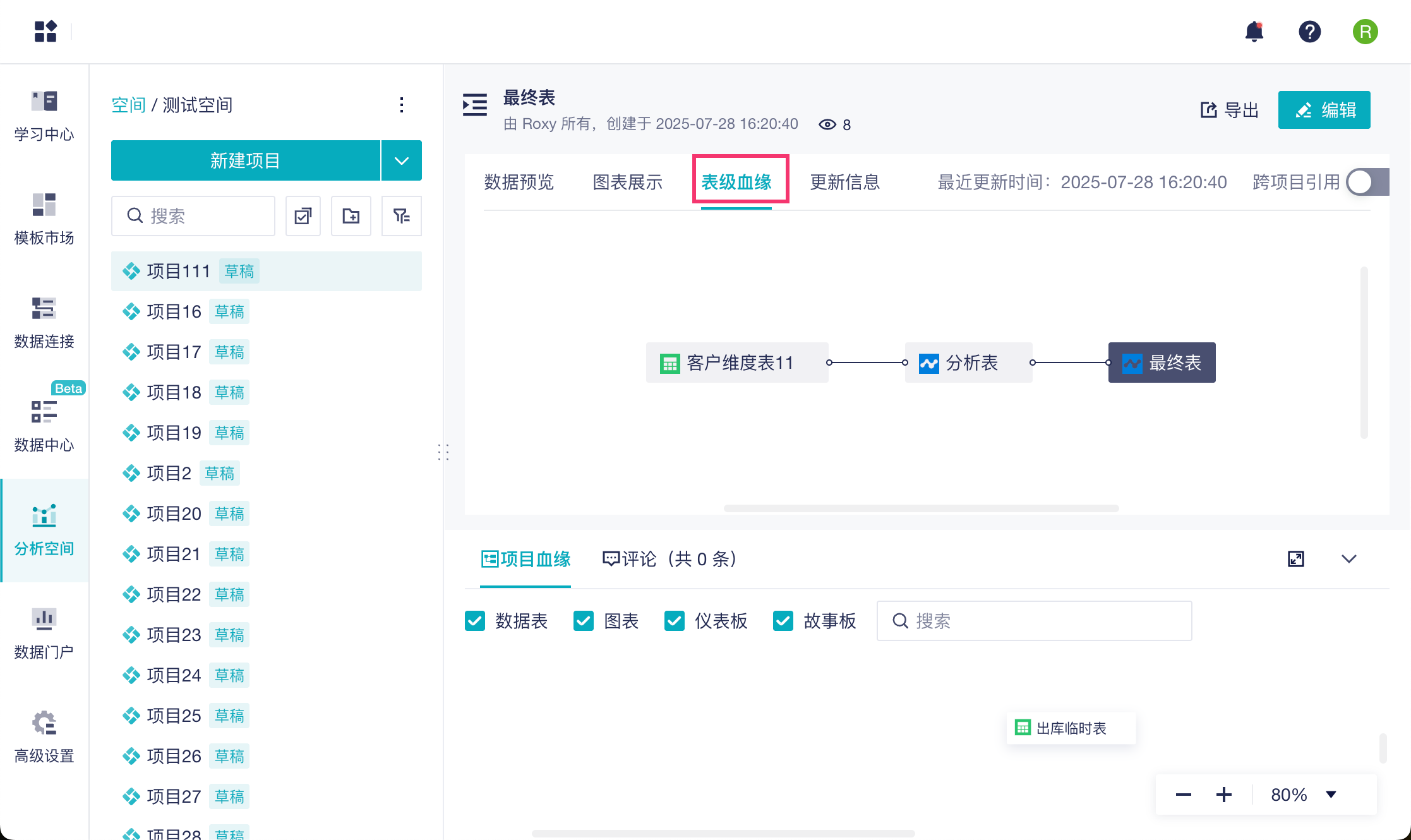Click the filter sort icon
The height and width of the screenshot is (840, 1411).
tap(401, 216)
